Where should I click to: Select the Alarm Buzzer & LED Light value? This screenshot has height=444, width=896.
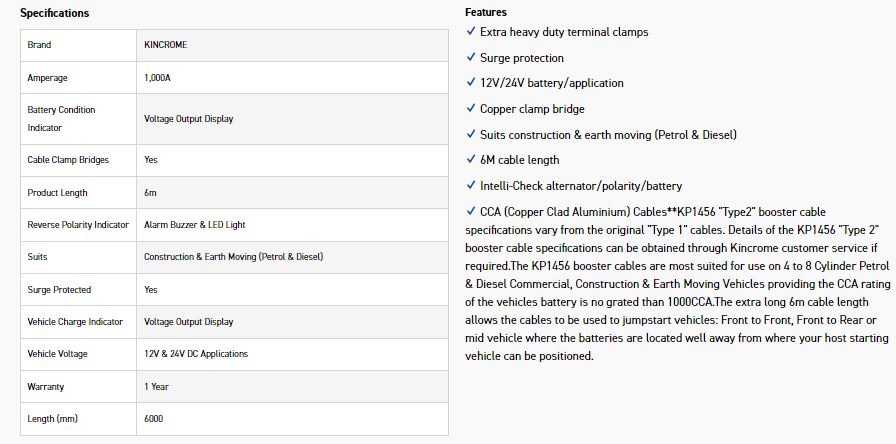(x=194, y=225)
